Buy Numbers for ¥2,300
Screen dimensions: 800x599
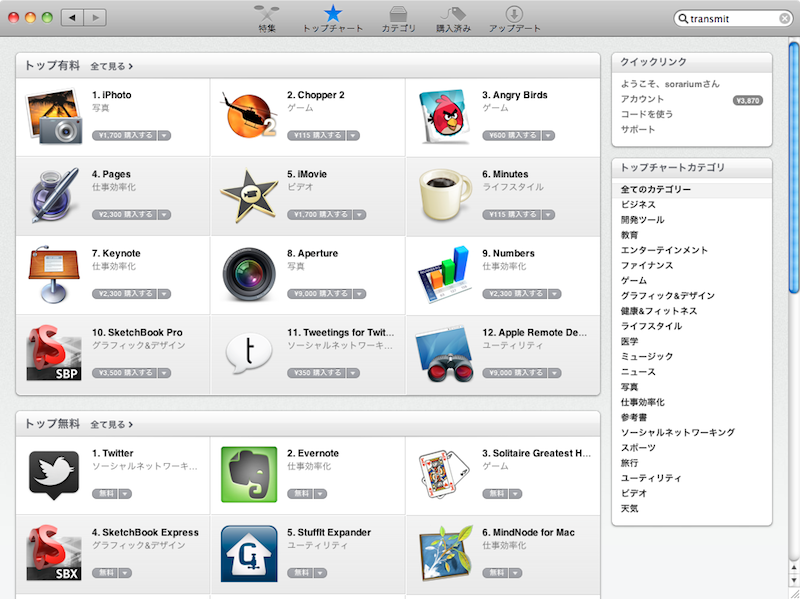click(515, 294)
